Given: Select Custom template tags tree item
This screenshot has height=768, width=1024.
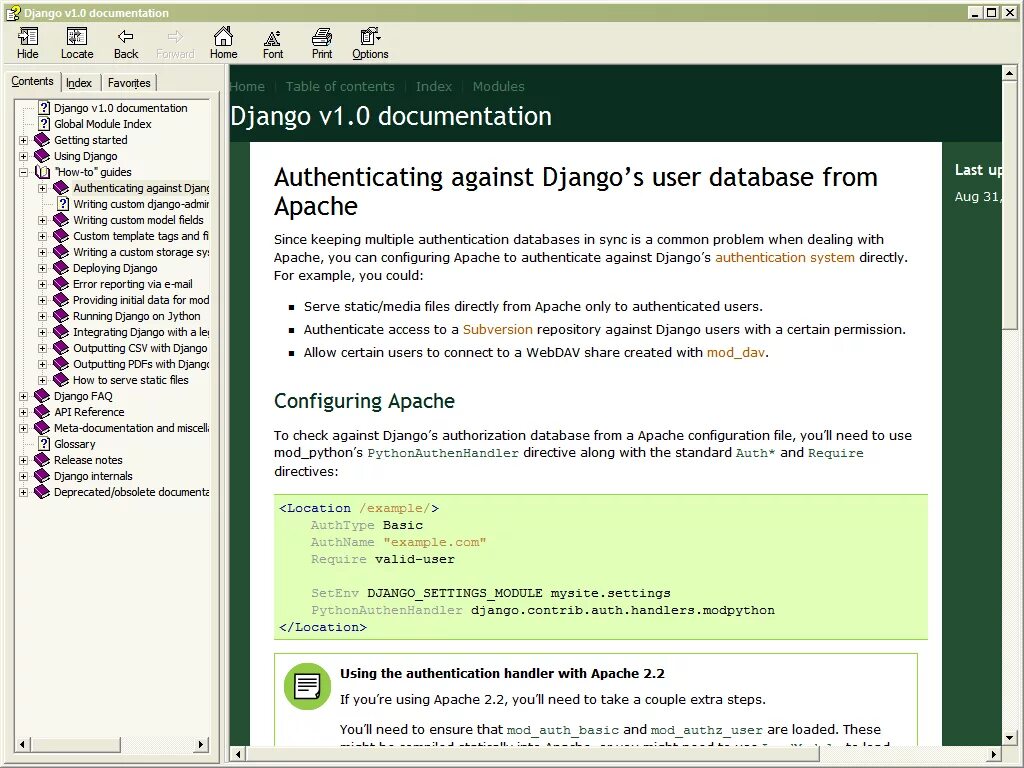Looking at the screenshot, I should coord(140,236).
